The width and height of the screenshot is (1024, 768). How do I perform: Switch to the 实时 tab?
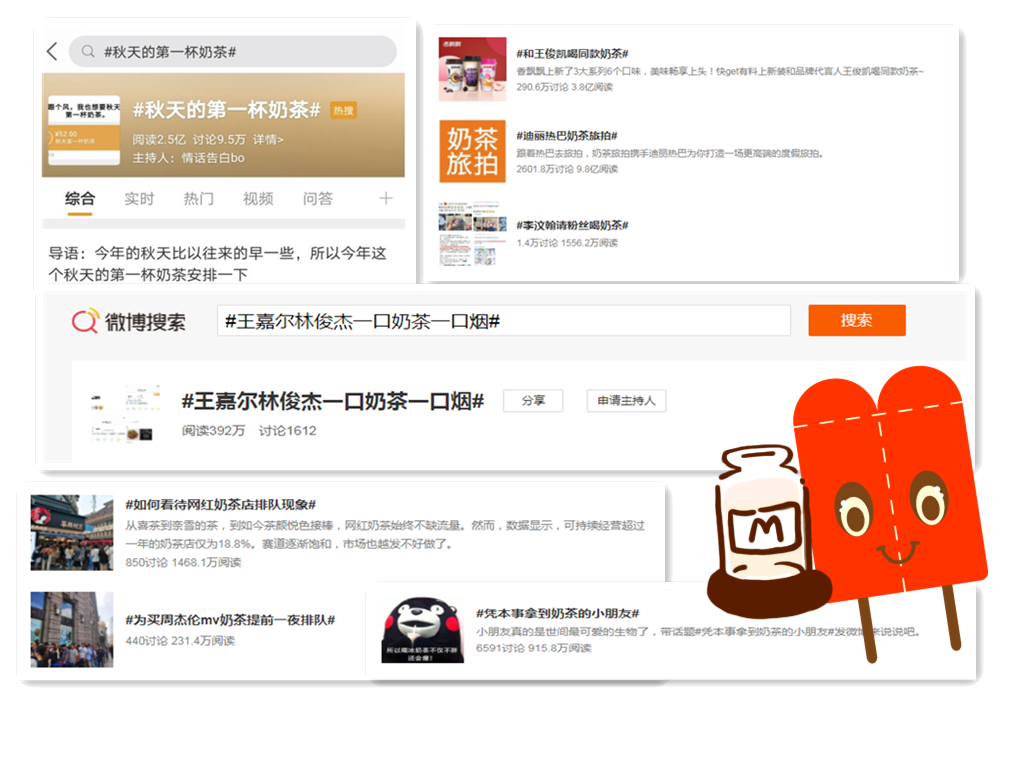point(139,199)
